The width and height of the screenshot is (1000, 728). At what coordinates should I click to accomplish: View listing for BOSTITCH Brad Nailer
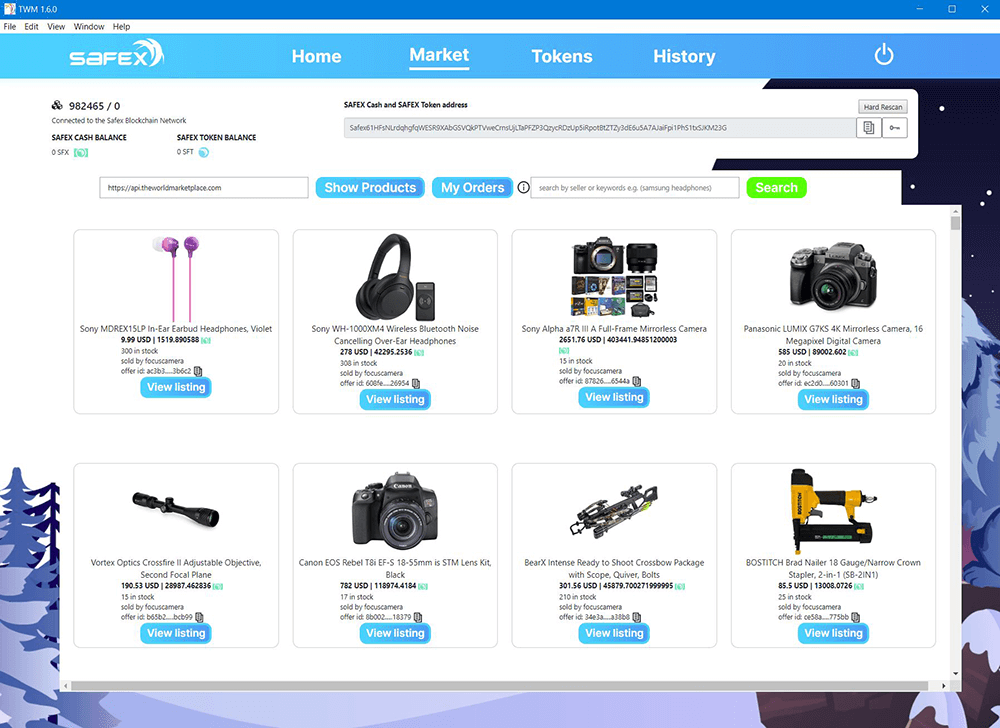click(834, 633)
